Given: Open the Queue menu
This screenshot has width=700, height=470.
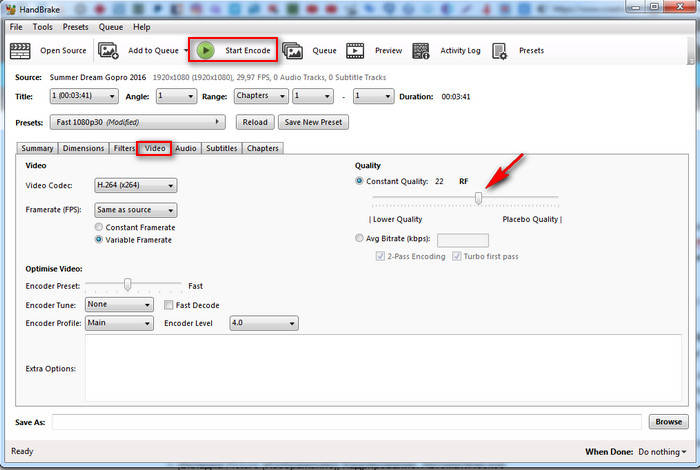Looking at the screenshot, I should 111,27.
